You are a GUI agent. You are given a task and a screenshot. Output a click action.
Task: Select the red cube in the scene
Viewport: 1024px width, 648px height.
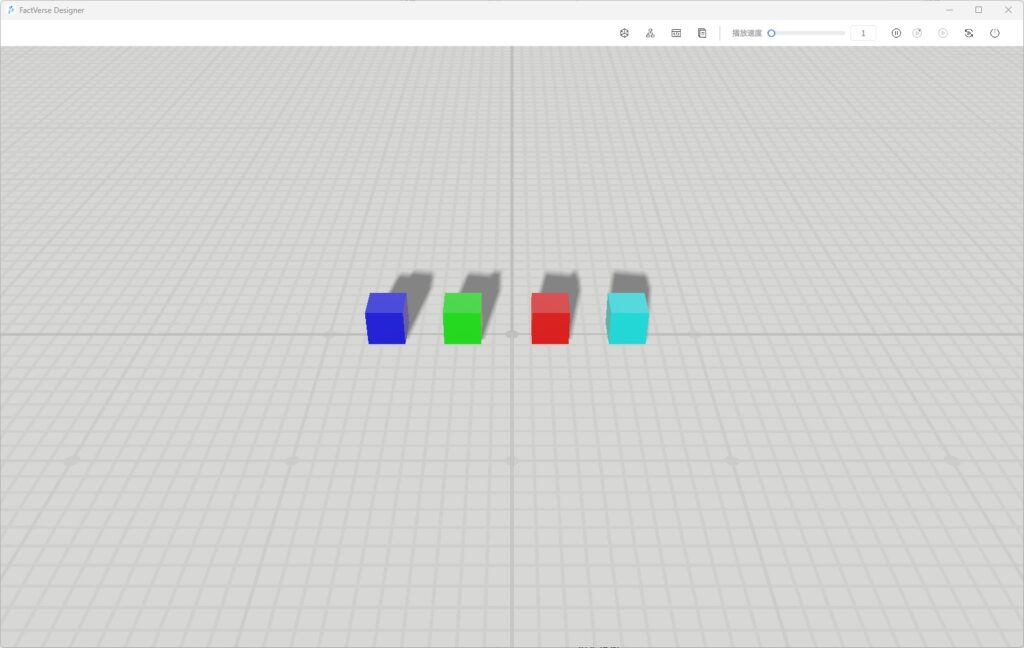pos(550,319)
